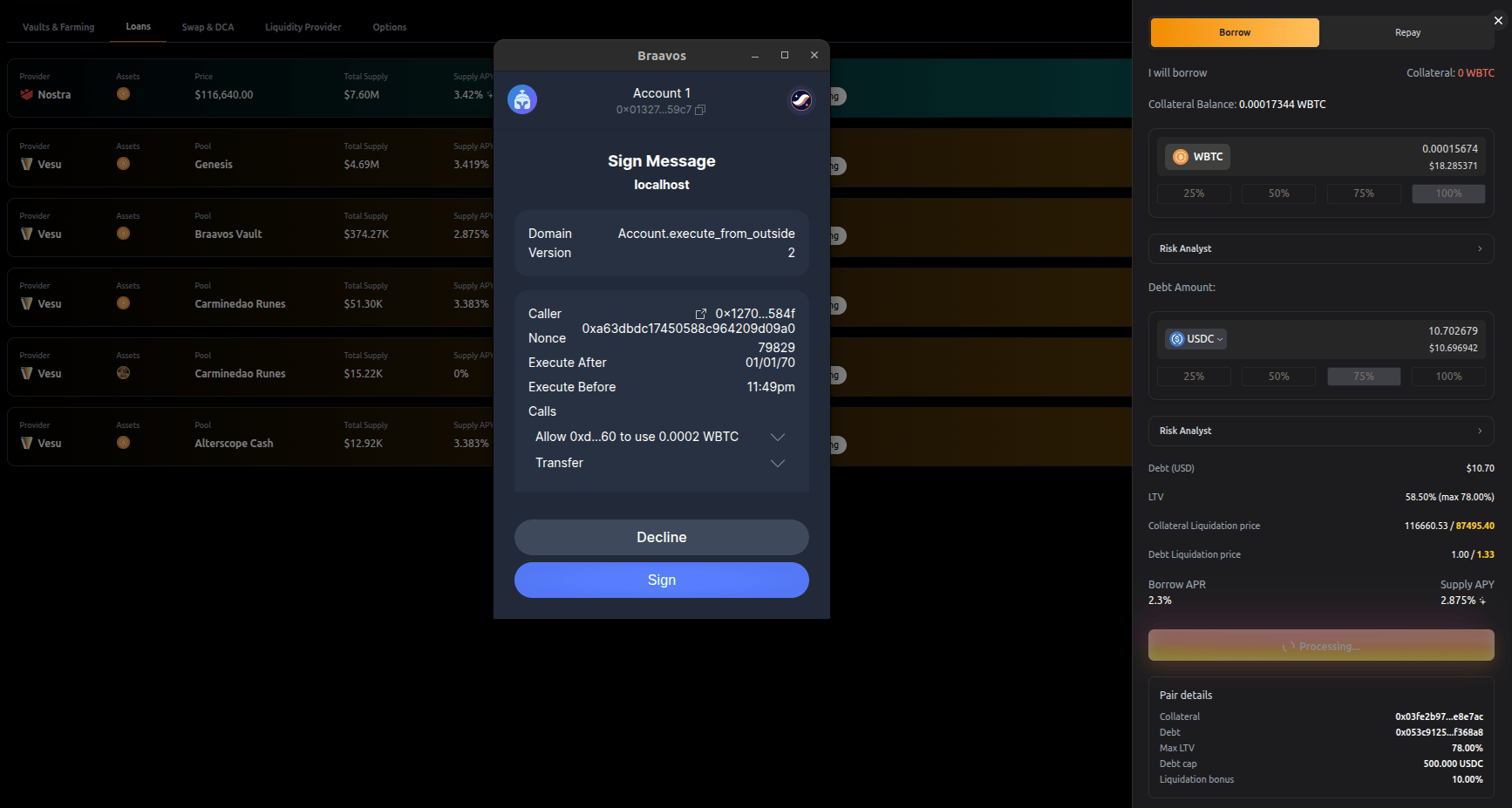Close the Braavos wallet window
The image size is (1512, 808).
click(814, 55)
